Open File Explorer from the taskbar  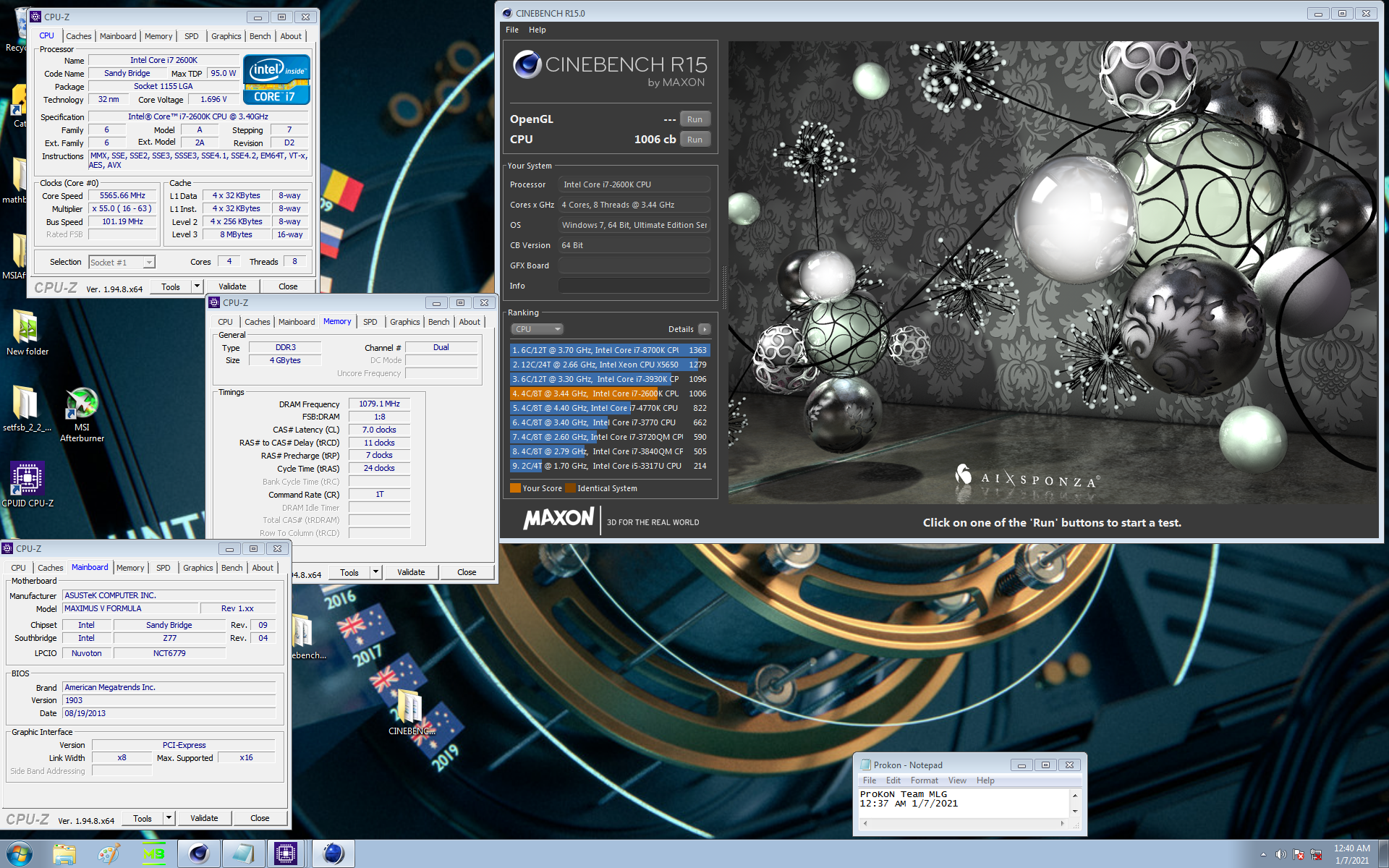pos(64,854)
